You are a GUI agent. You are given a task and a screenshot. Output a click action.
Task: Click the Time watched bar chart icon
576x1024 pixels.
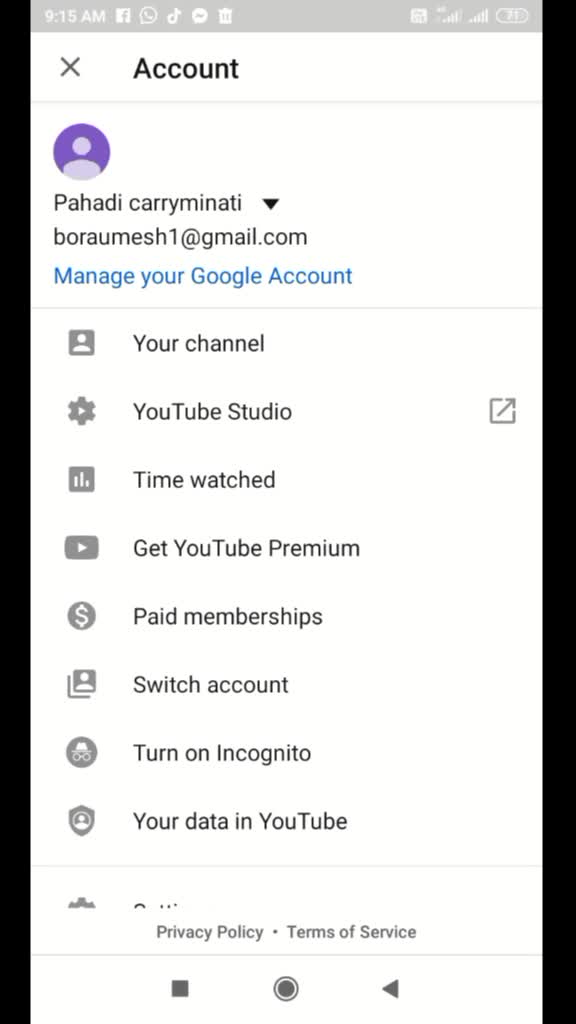[82, 480]
